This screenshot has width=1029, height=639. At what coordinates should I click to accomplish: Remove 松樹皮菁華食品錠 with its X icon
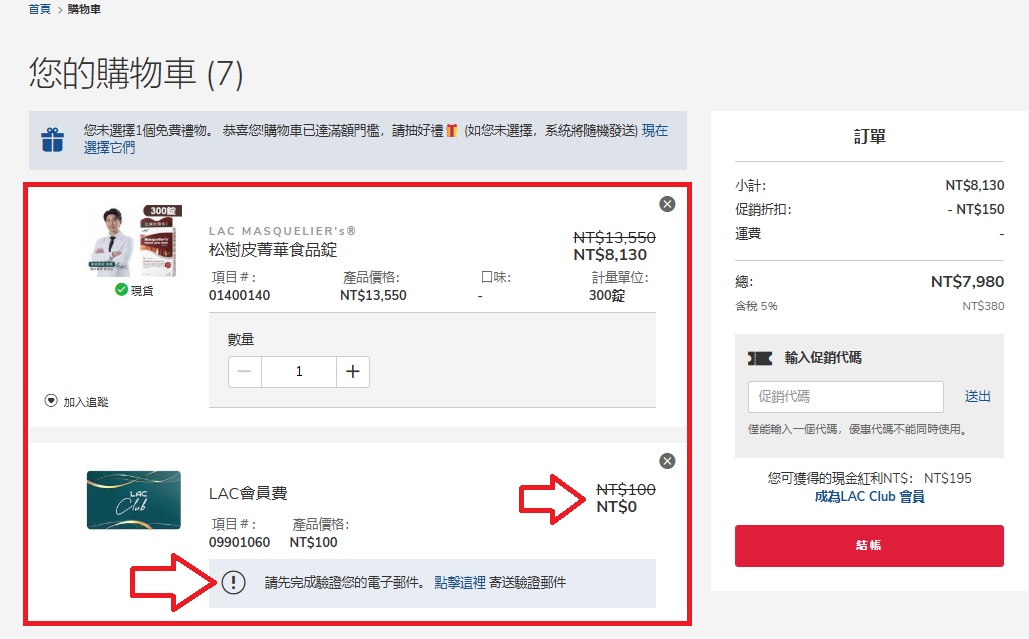[x=667, y=204]
